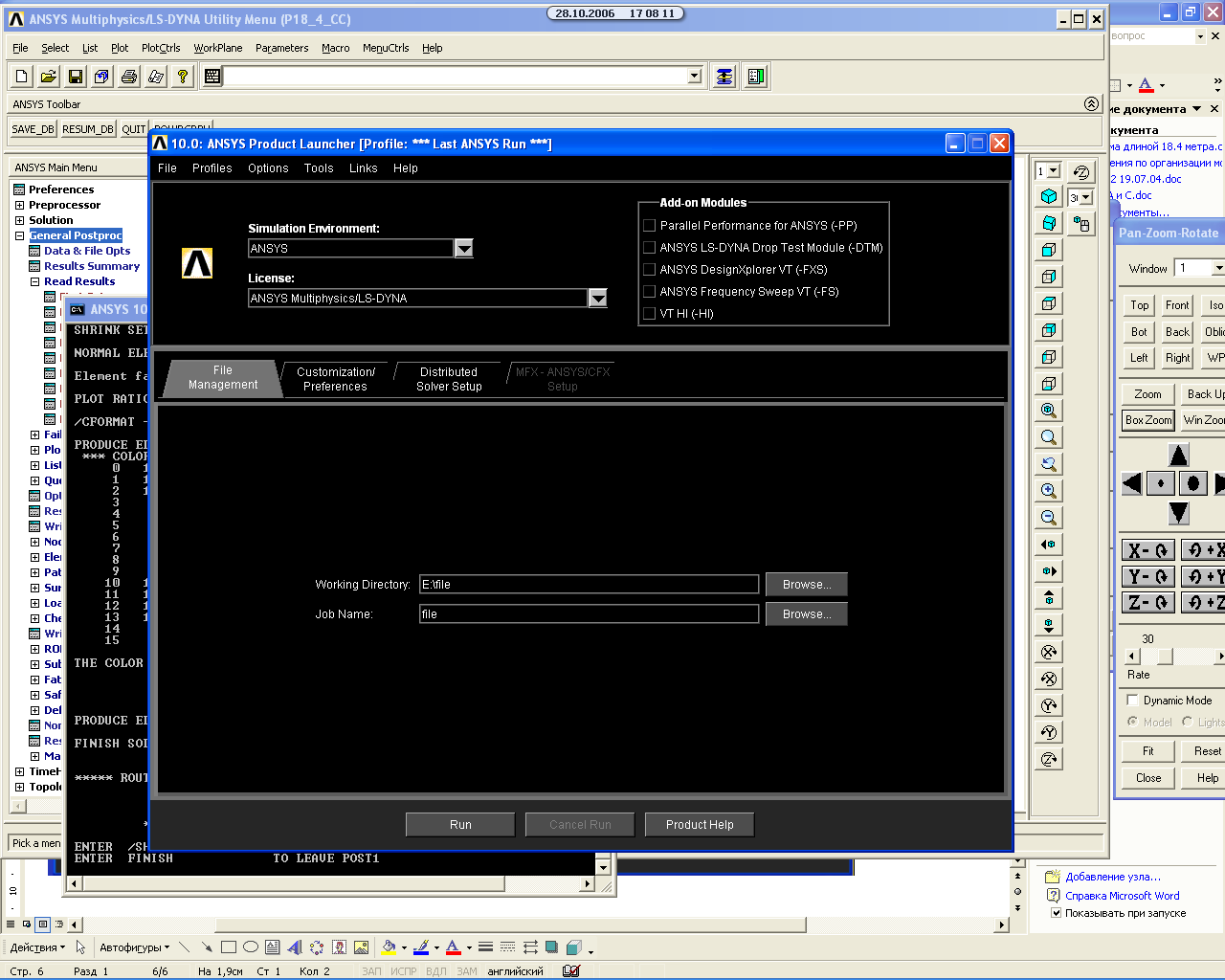Viewport: 1225px width, 980px height.
Task: Toggle Показывать при запуске checkbox in Word
Action: [1057, 913]
